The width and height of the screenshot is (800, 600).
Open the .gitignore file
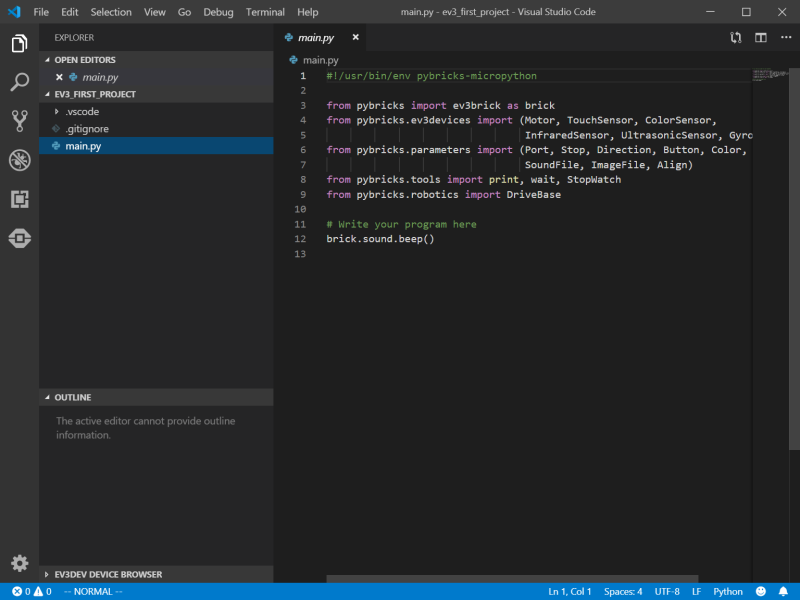(x=156, y=129)
